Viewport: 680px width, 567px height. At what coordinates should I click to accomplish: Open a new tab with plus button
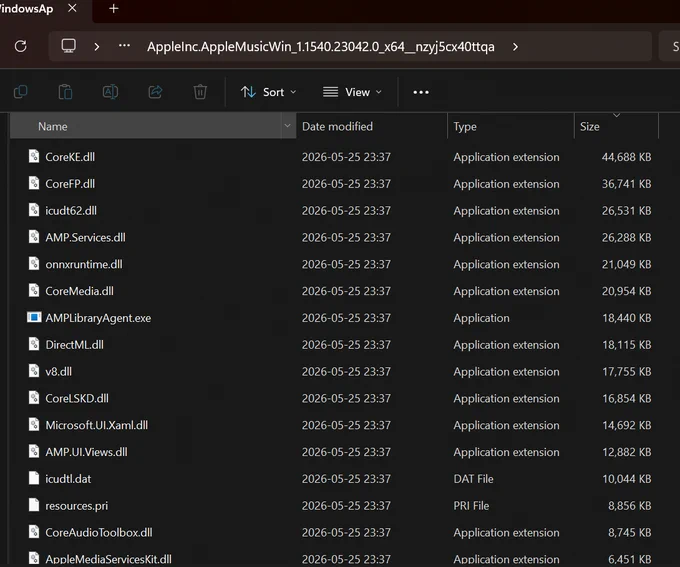point(114,9)
